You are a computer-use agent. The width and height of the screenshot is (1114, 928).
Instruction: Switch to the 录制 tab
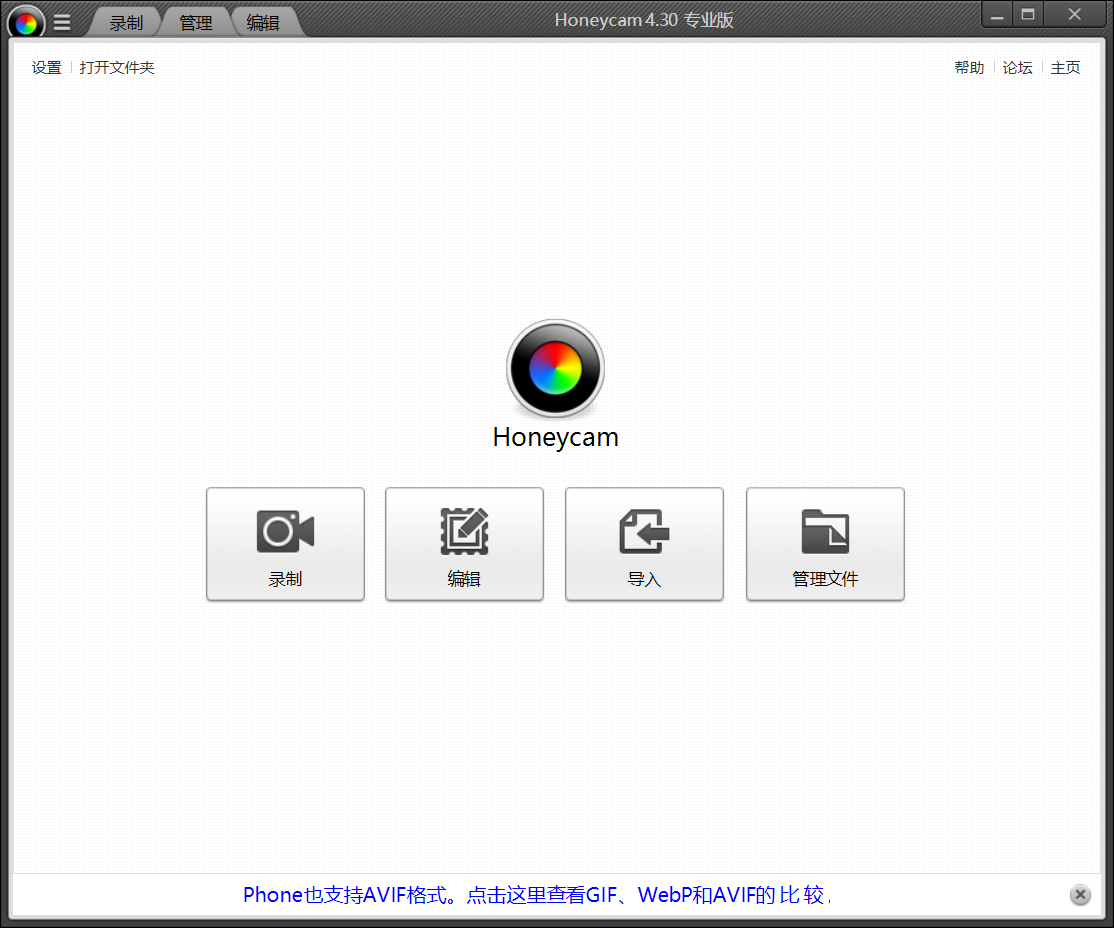[x=126, y=22]
